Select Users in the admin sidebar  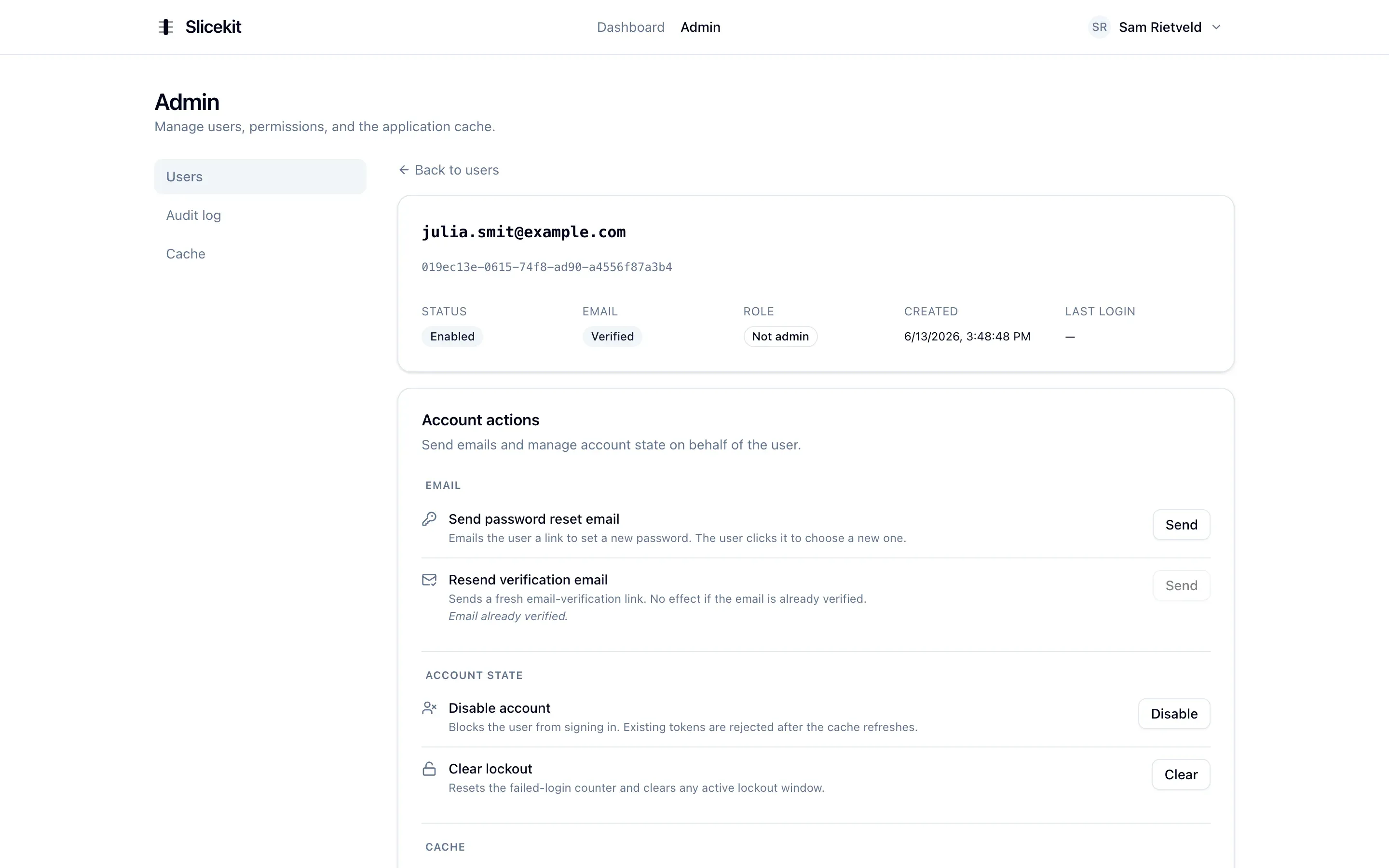pos(260,177)
